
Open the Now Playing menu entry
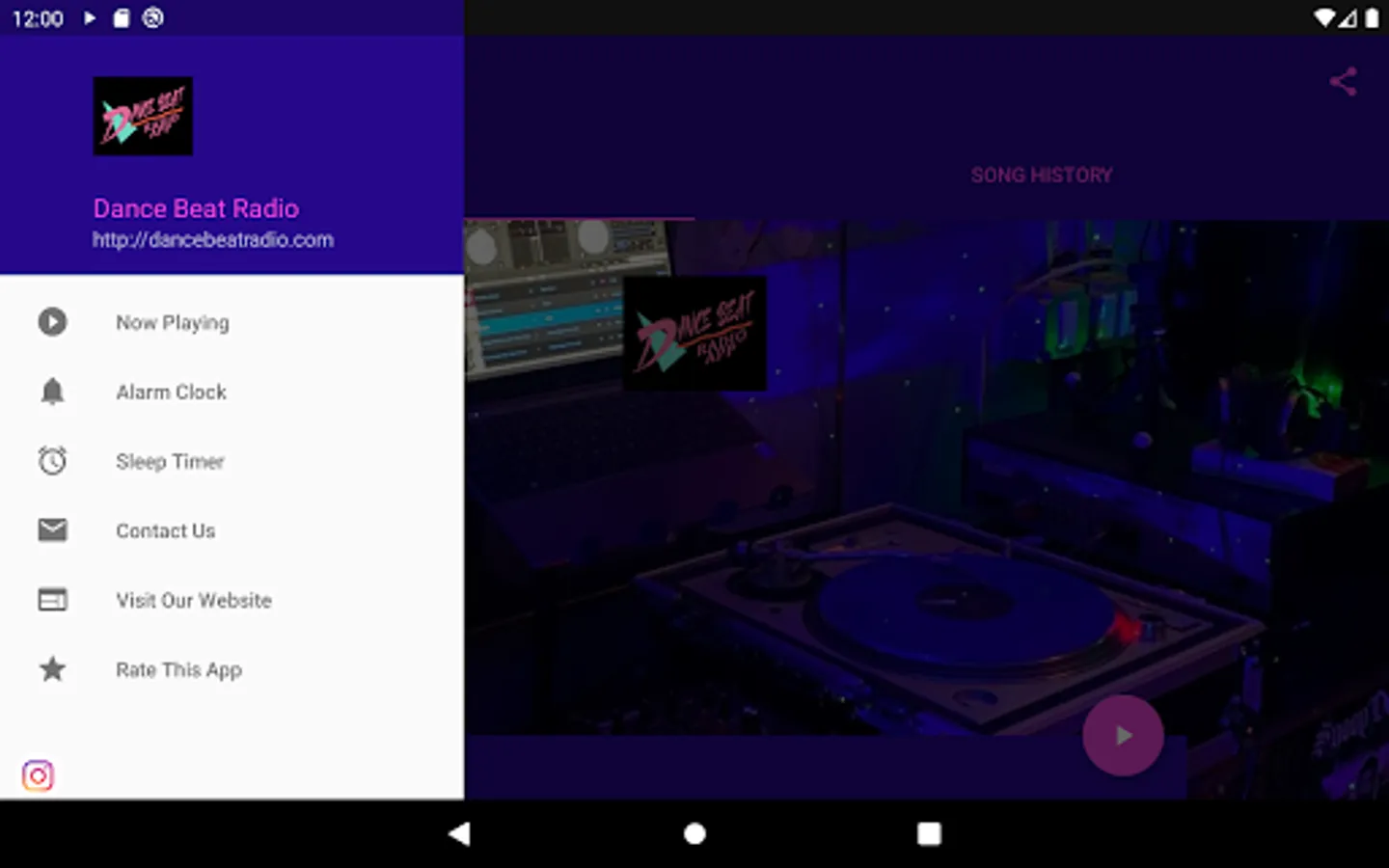(x=231, y=322)
